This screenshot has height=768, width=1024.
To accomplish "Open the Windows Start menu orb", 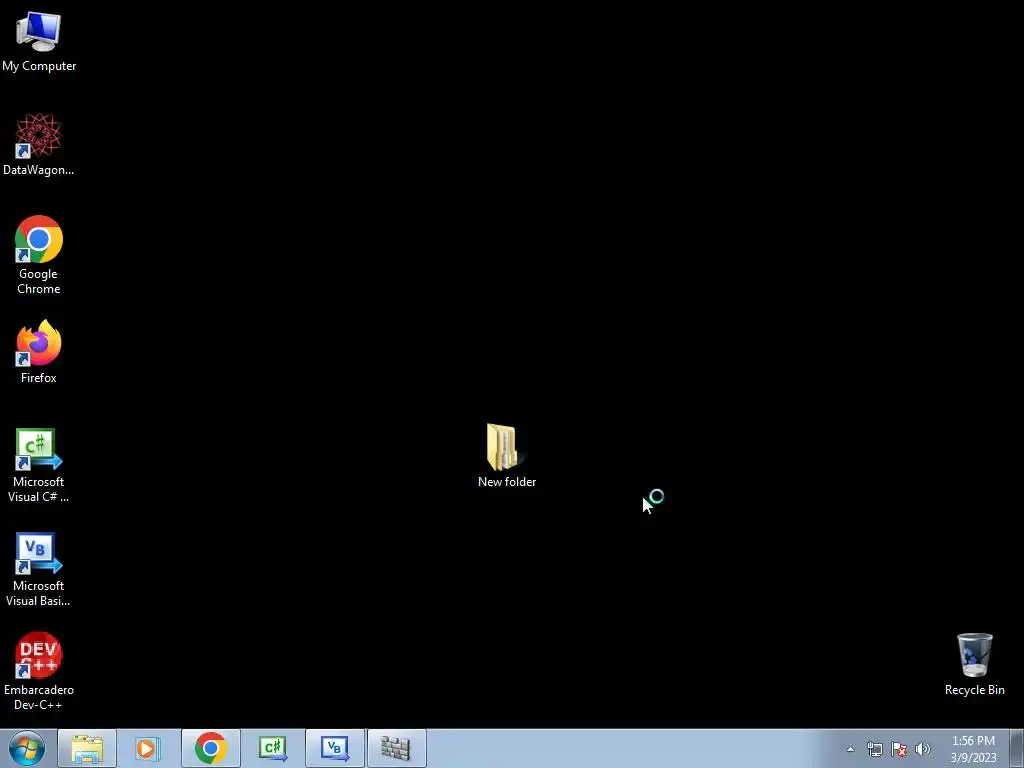I will point(27,748).
